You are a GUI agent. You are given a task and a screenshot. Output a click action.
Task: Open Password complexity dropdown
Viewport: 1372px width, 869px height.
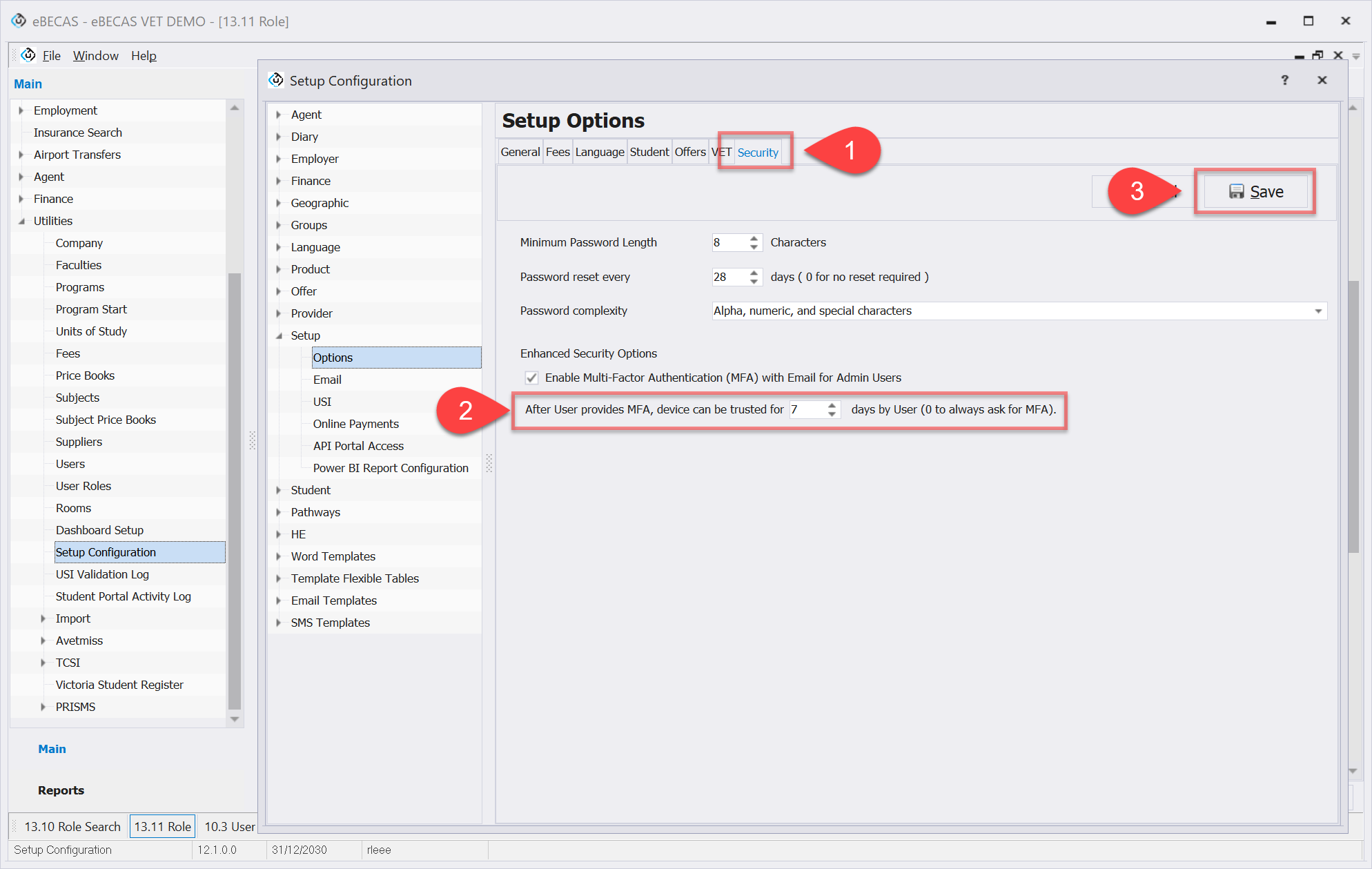tap(1317, 311)
